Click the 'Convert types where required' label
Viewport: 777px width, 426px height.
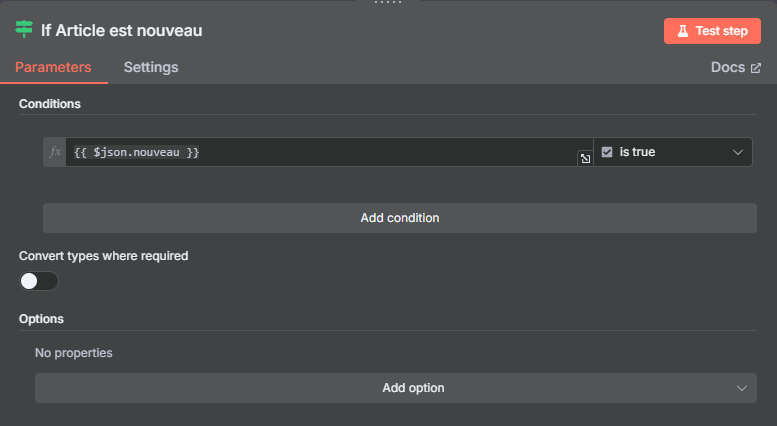pos(104,256)
